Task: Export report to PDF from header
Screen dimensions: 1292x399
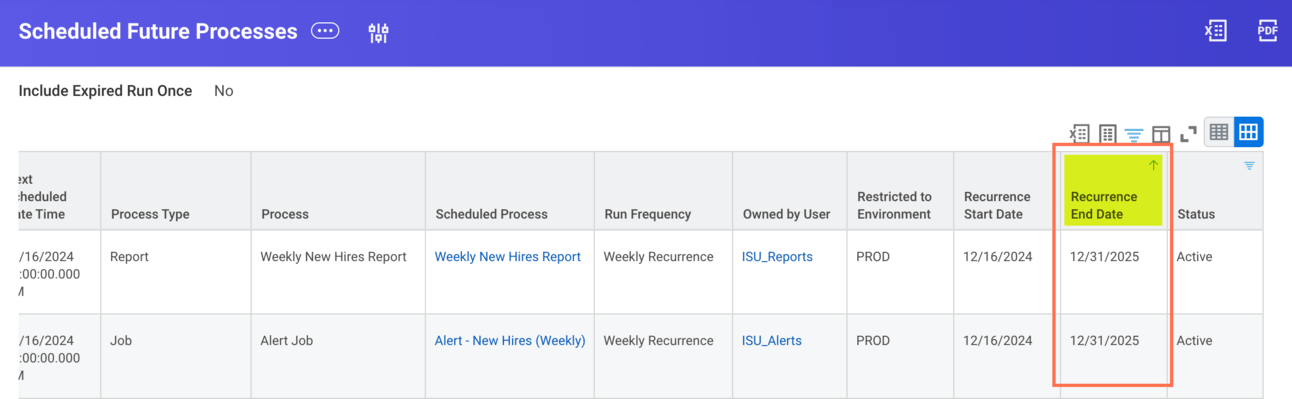Action: pos(1267,31)
